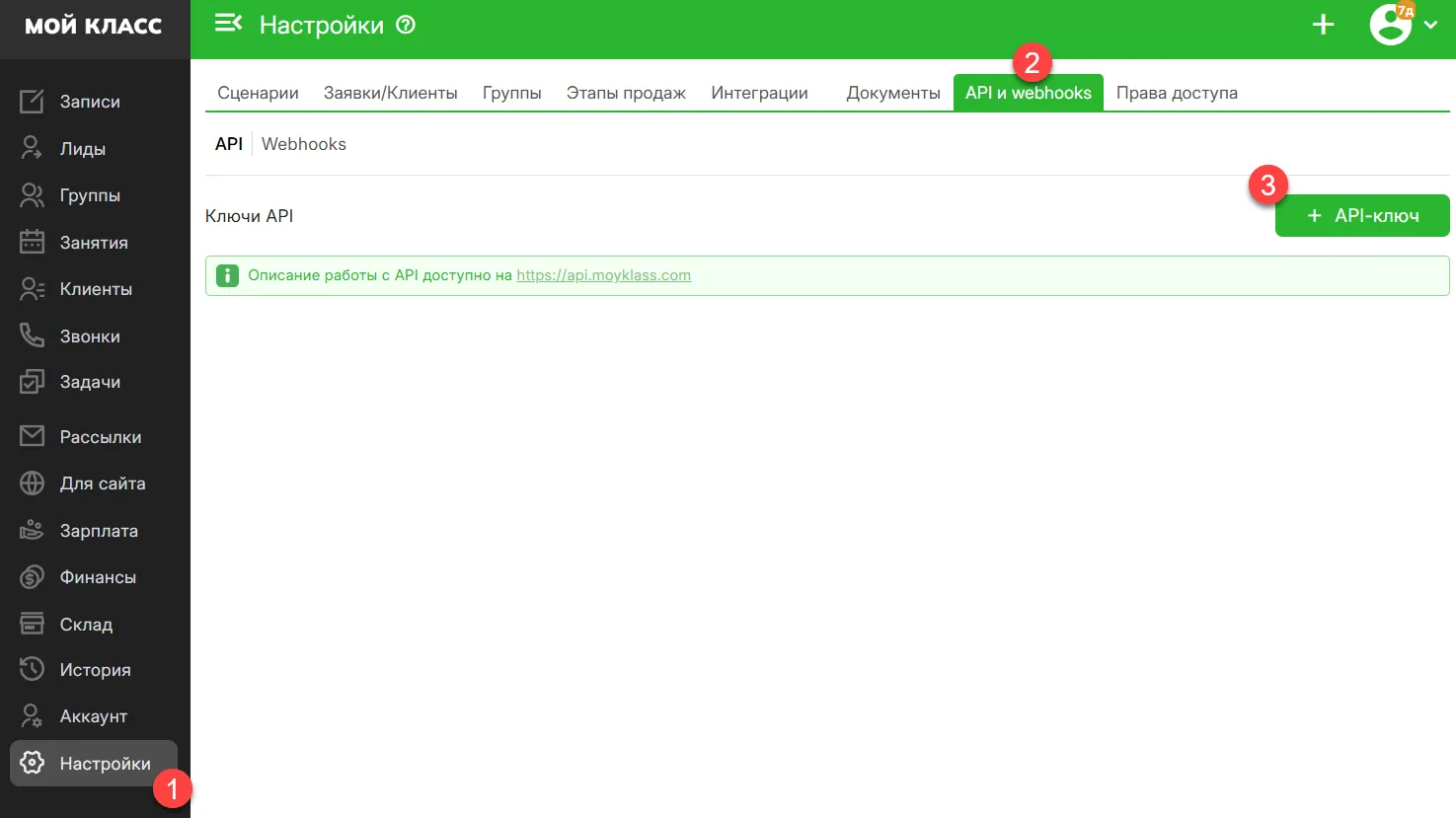Click the Для сайта globe icon
1456x818 pixels.
tap(32, 483)
